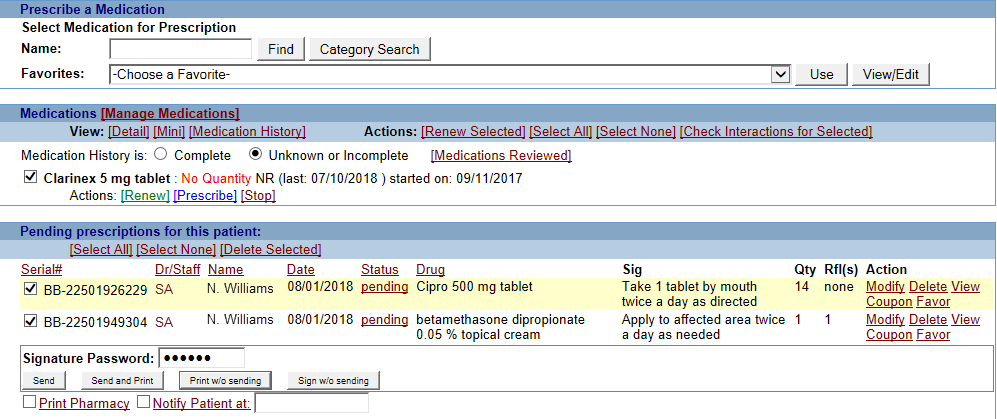
Task: Uncheck the Clarinex 5 mg tablet checkbox
Action: point(30,178)
